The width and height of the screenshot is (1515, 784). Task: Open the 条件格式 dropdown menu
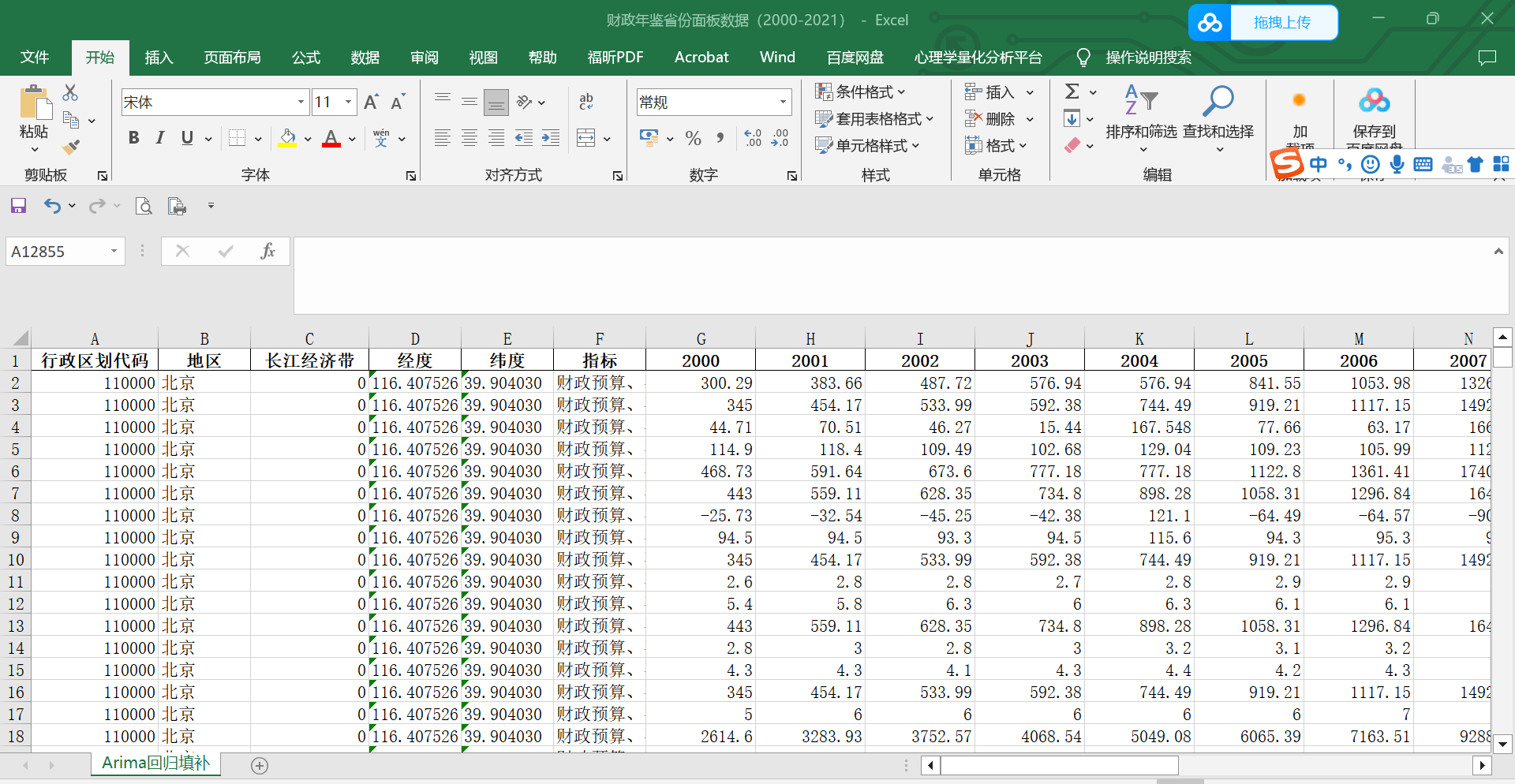point(861,91)
